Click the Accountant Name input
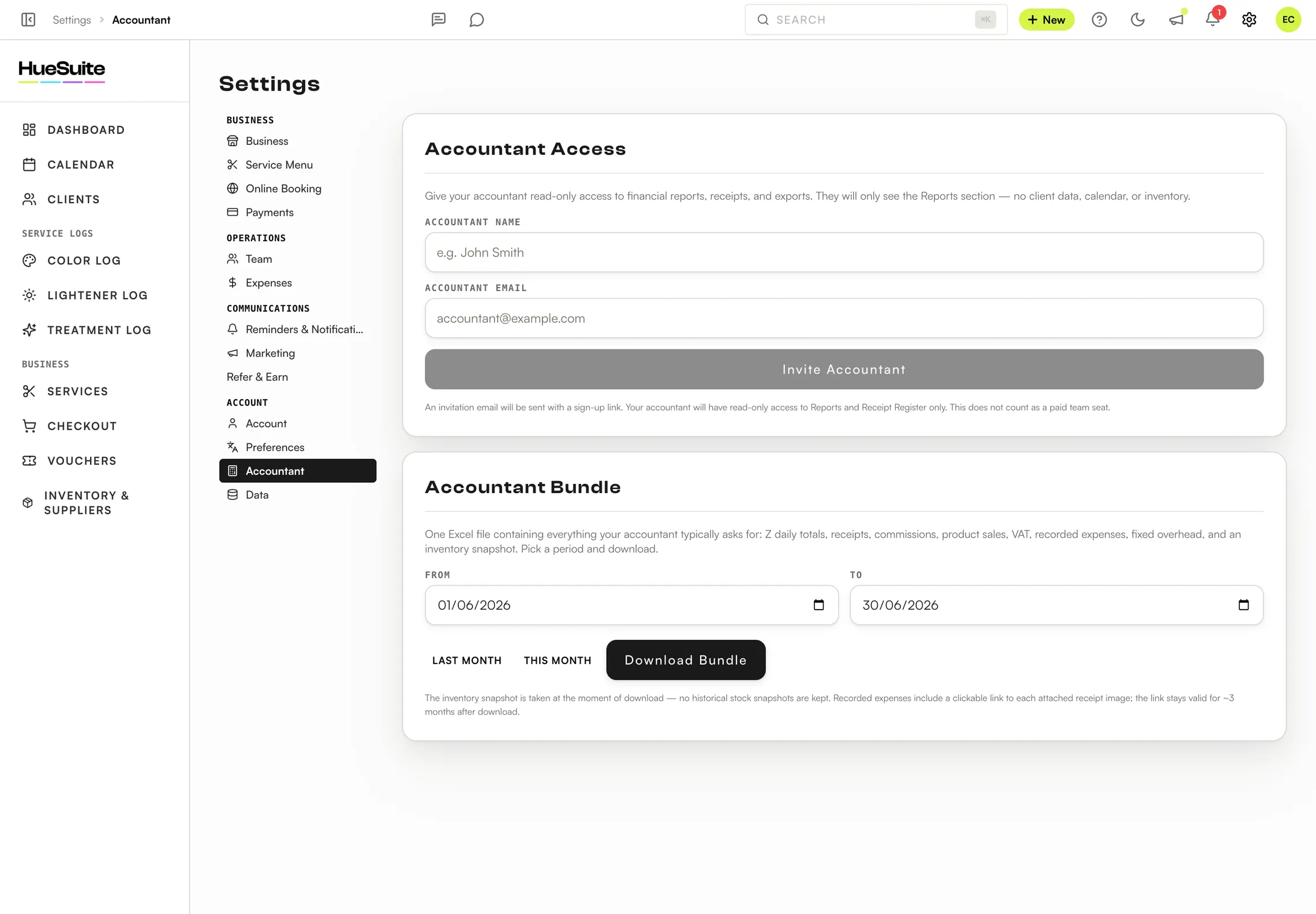The image size is (1316, 914). [x=844, y=252]
